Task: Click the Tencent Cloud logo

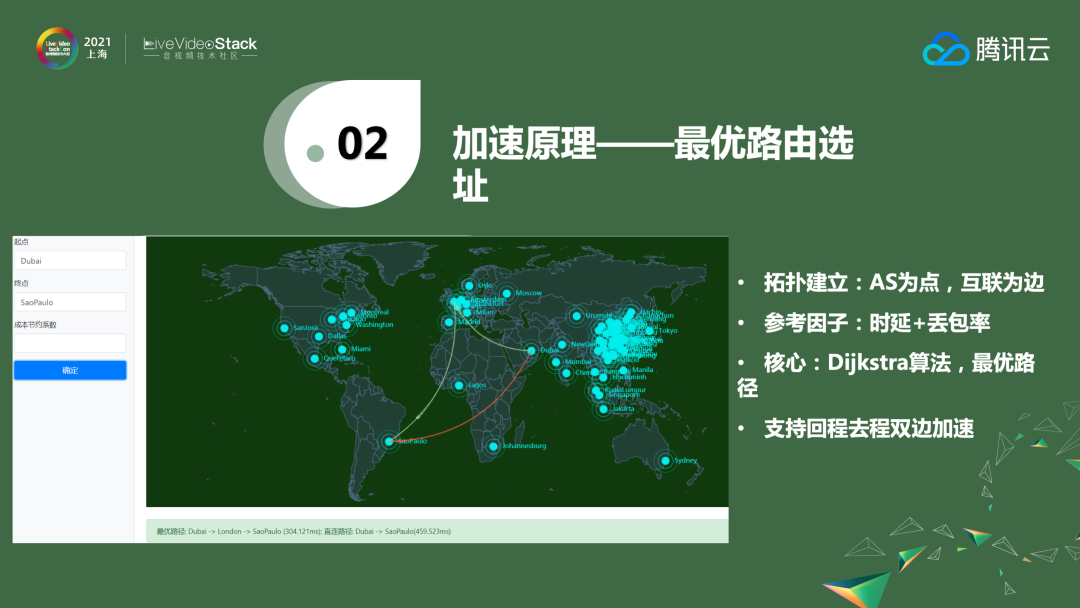Action: 985,47
